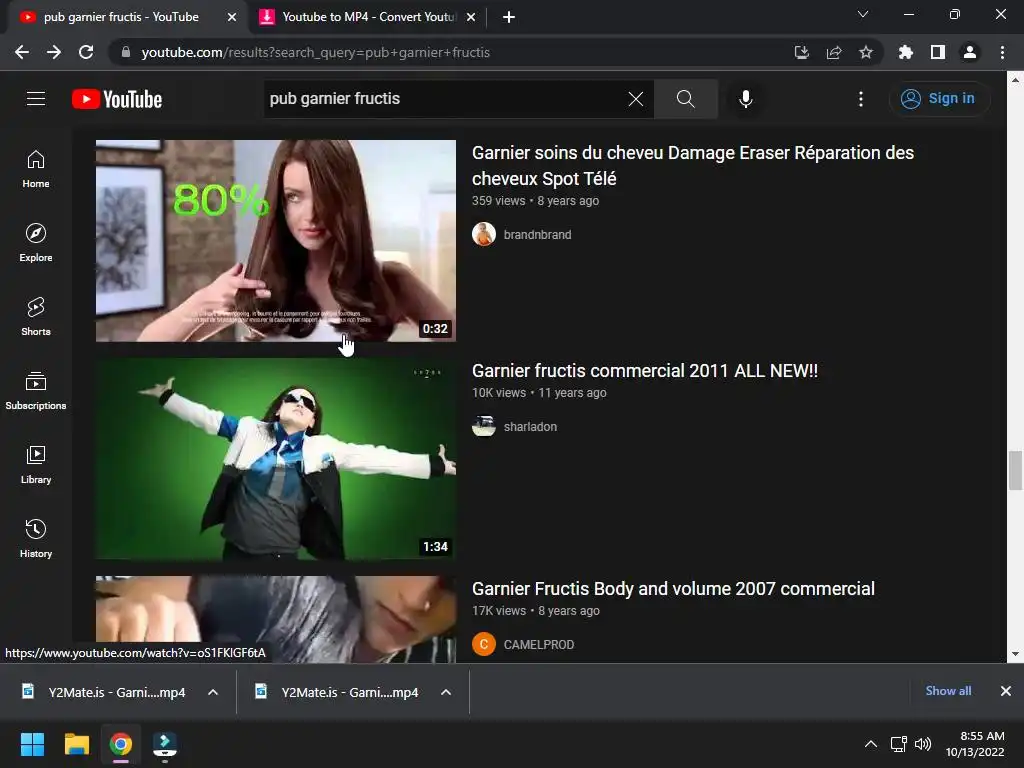The height and width of the screenshot is (768, 1024).
Task: Open volume control in system tray
Action: (923, 744)
